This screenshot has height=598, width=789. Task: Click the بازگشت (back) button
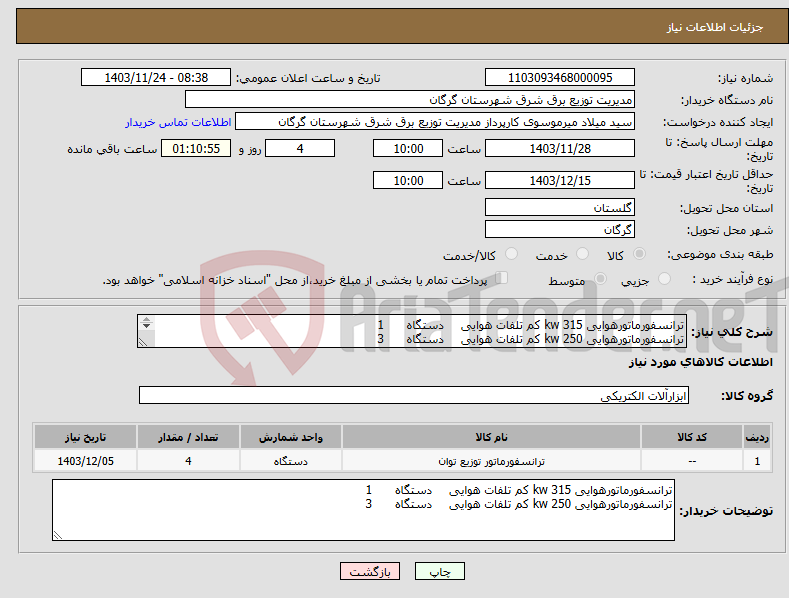tap(370, 571)
